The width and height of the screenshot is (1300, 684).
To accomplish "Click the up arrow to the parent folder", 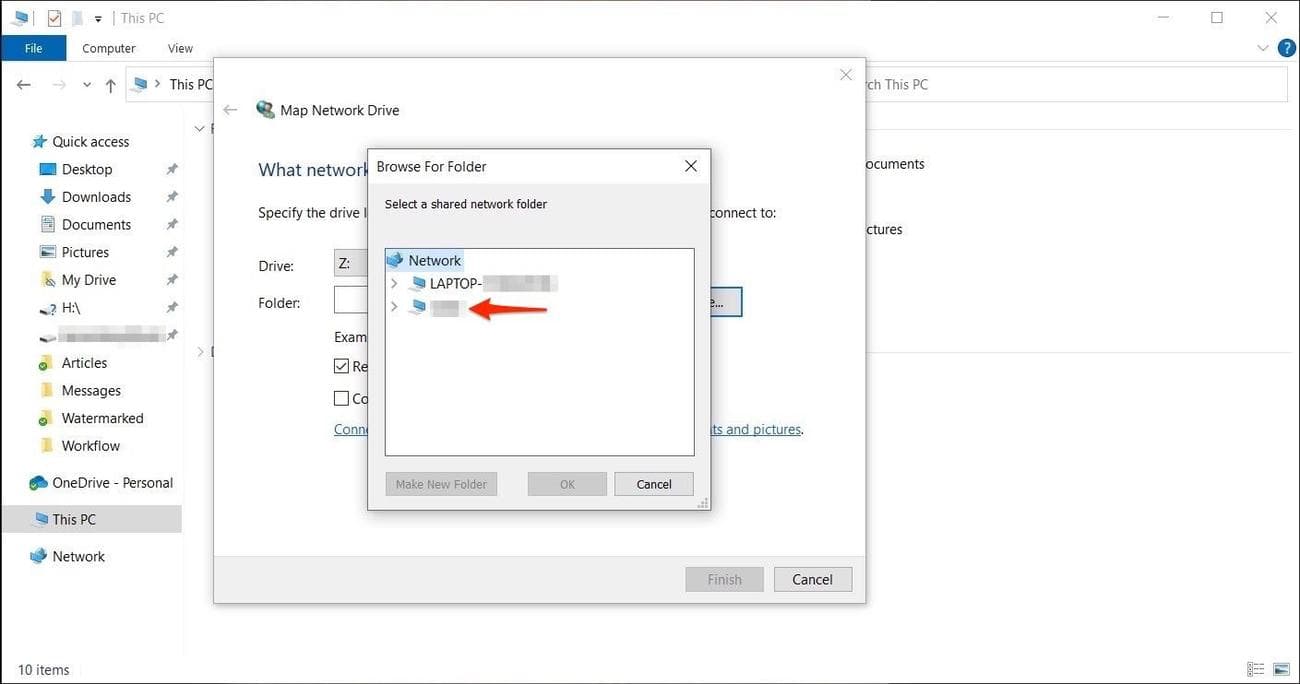I will point(110,85).
